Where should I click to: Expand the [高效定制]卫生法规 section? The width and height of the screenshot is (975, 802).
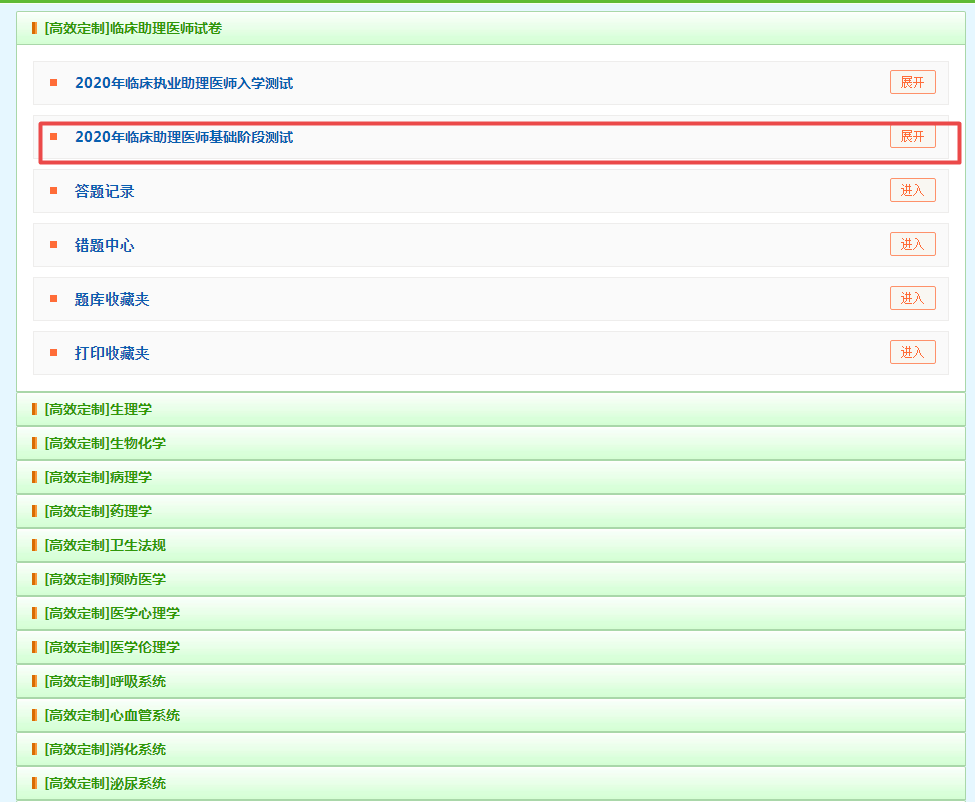[x=105, y=545]
